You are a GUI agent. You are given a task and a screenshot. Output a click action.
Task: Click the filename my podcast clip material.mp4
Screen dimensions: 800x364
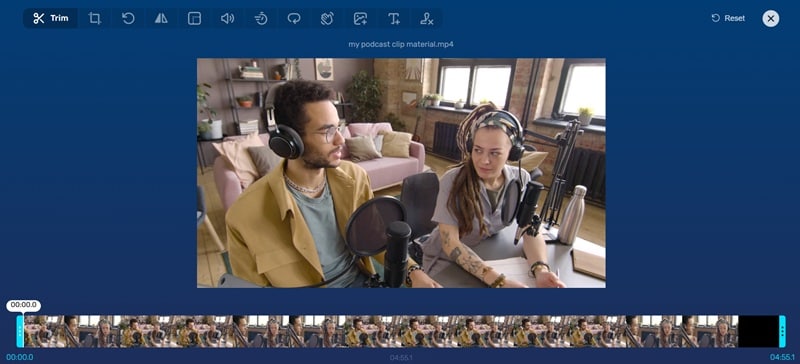401,44
